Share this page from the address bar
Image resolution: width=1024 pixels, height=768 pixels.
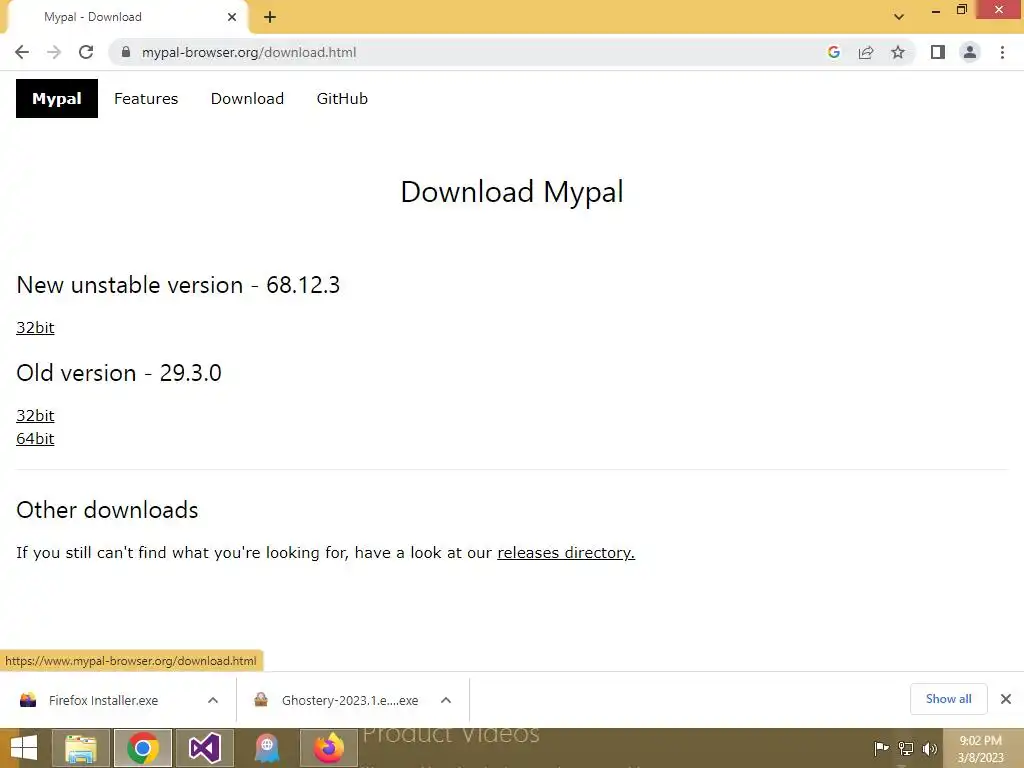pos(866,52)
